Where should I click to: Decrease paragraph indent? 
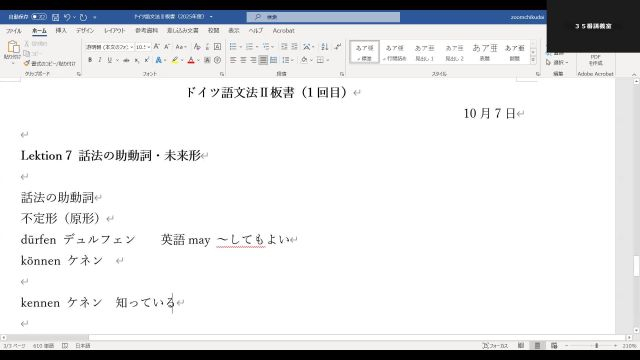point(284,47)
